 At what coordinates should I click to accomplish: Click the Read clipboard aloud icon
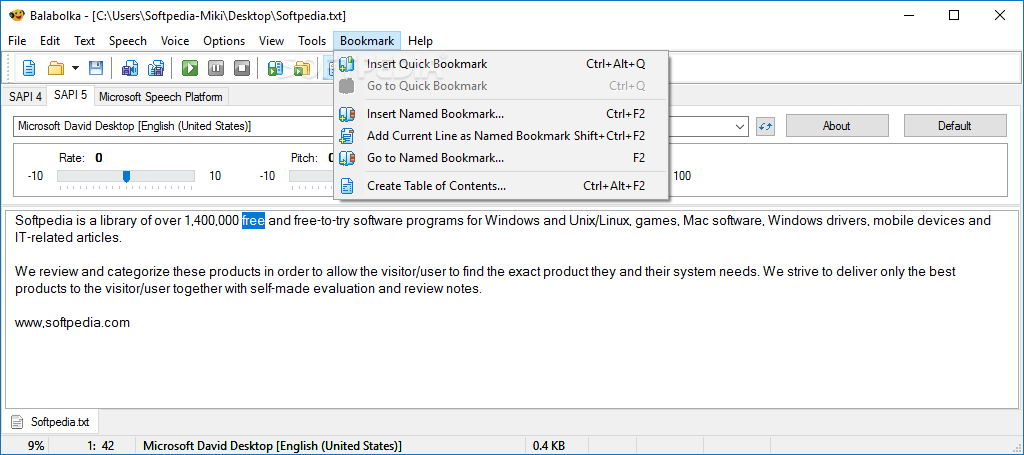(x=276, y=67)
